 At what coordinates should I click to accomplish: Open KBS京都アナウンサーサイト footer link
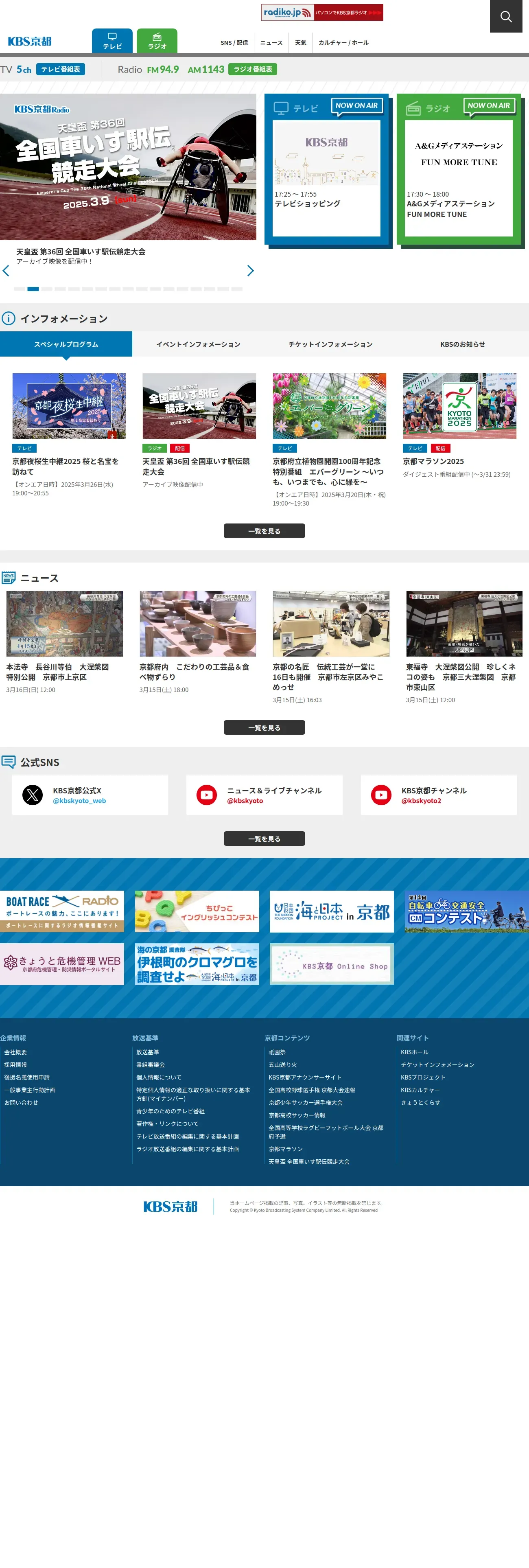(x=305, y=1077)
